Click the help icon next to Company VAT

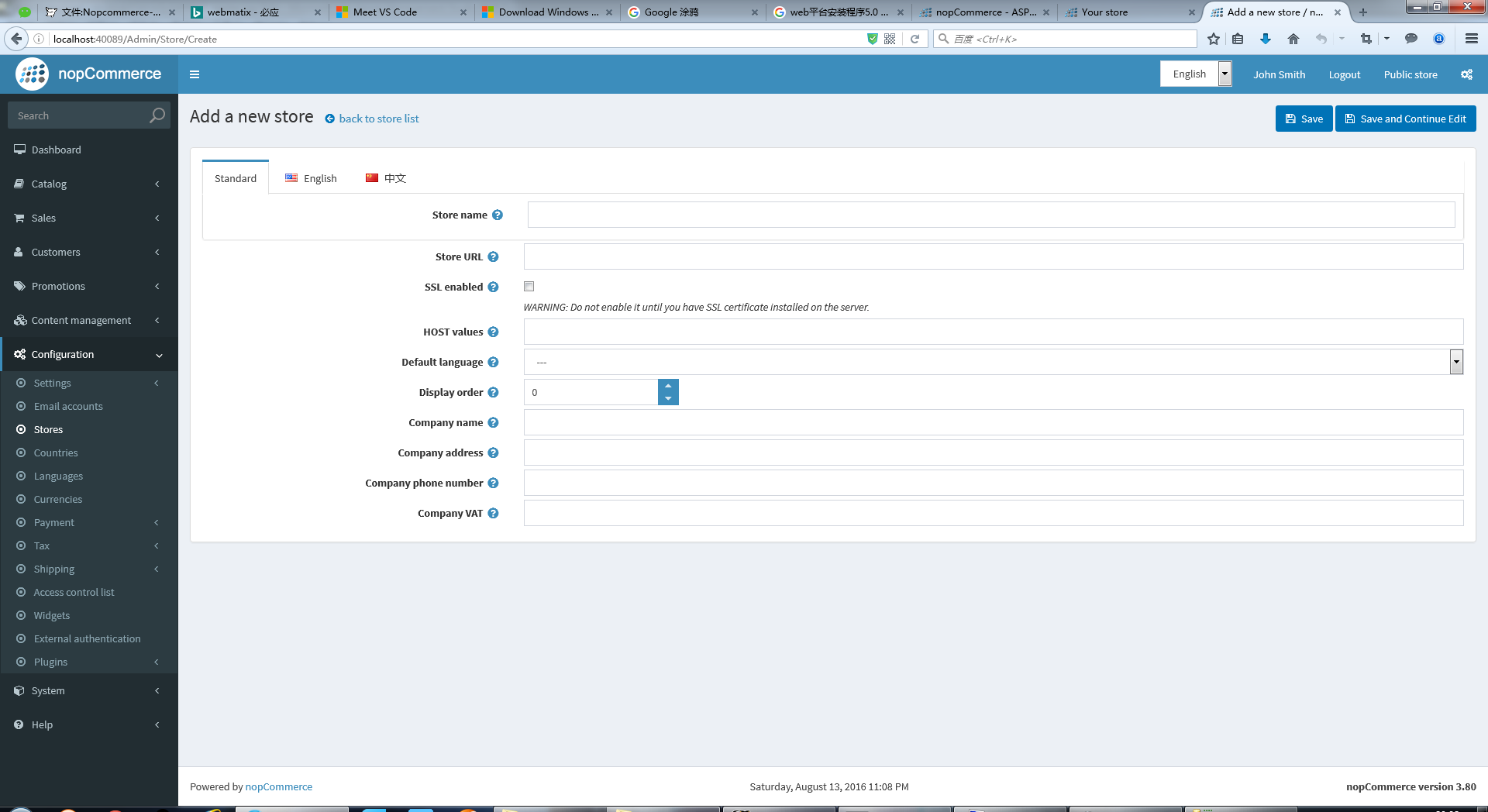tap(493, 514)
